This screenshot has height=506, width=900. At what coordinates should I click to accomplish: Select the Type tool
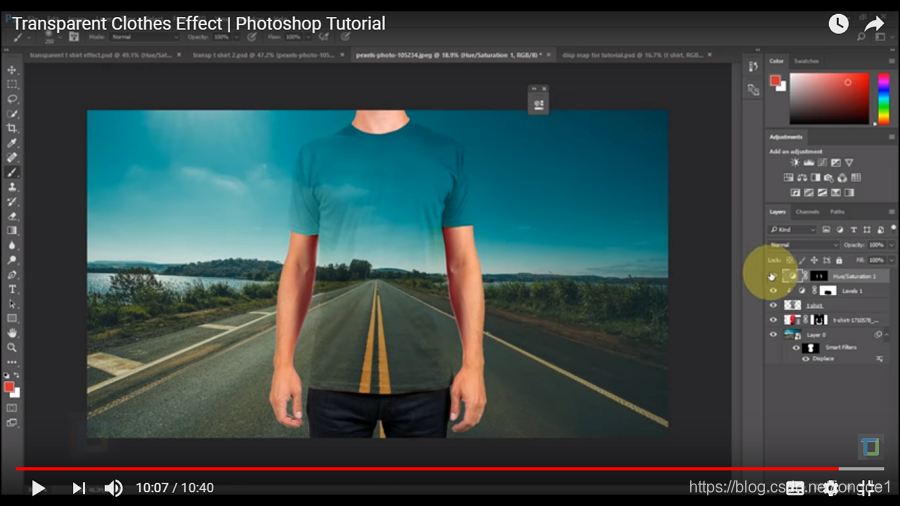click(12, 289)
